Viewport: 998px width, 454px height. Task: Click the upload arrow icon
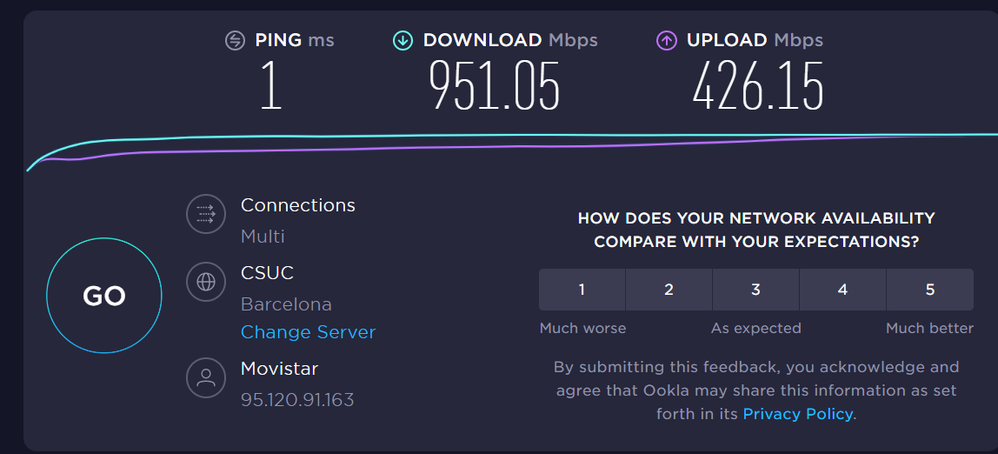tap(666, 41)
